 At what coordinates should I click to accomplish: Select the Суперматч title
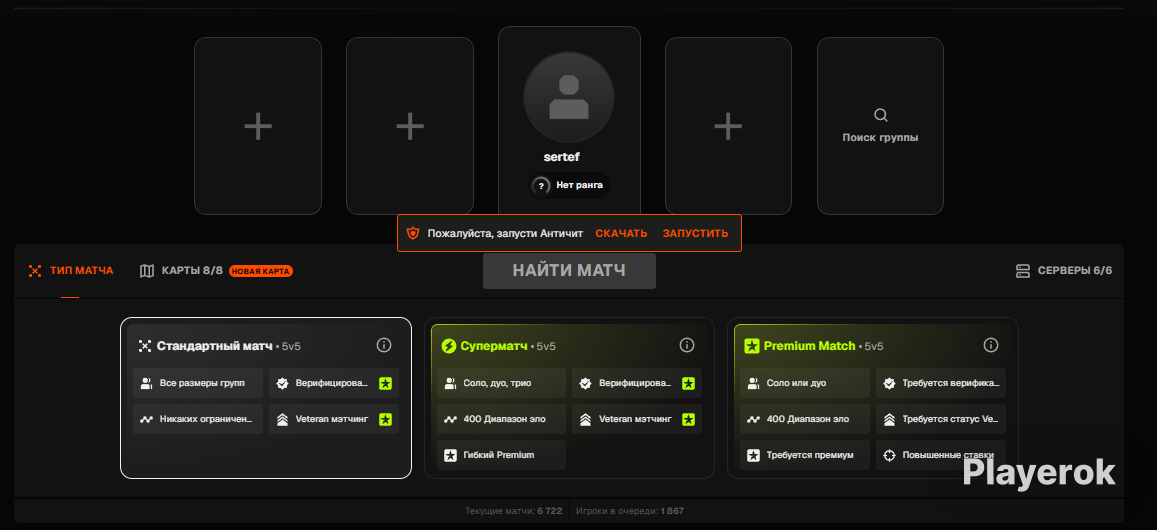coord(494,345)
